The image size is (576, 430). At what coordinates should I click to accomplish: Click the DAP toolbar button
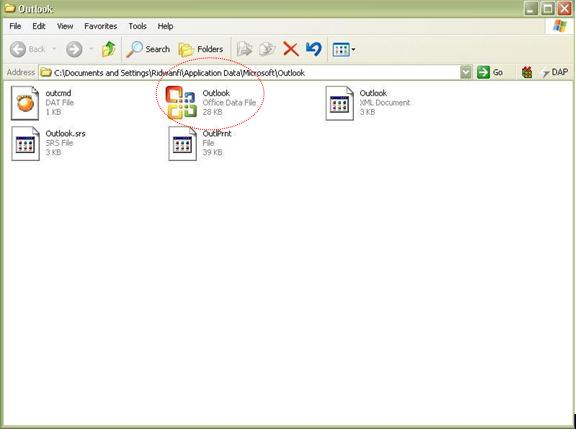(x=555, y=72)
